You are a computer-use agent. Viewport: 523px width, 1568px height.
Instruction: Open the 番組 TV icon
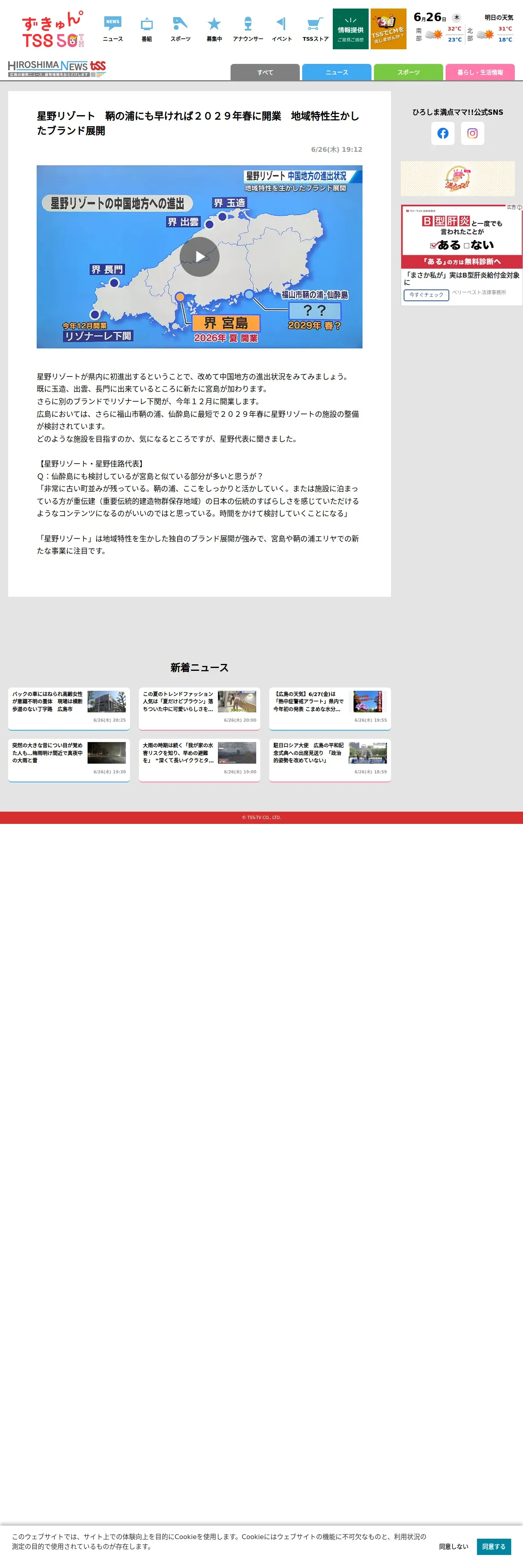tap(147, 28)
